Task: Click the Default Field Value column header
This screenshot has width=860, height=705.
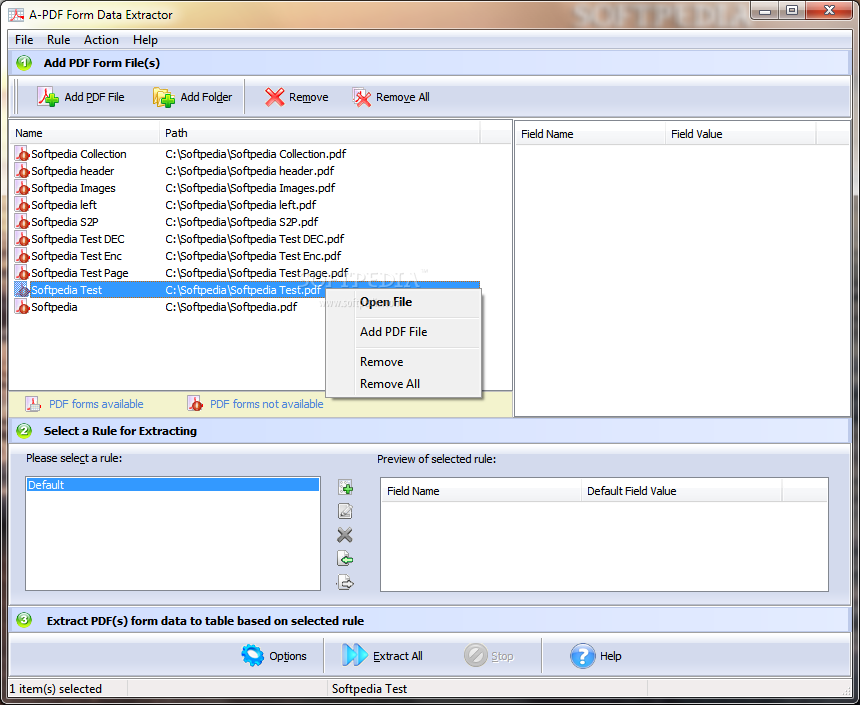Action: point(681,491)
